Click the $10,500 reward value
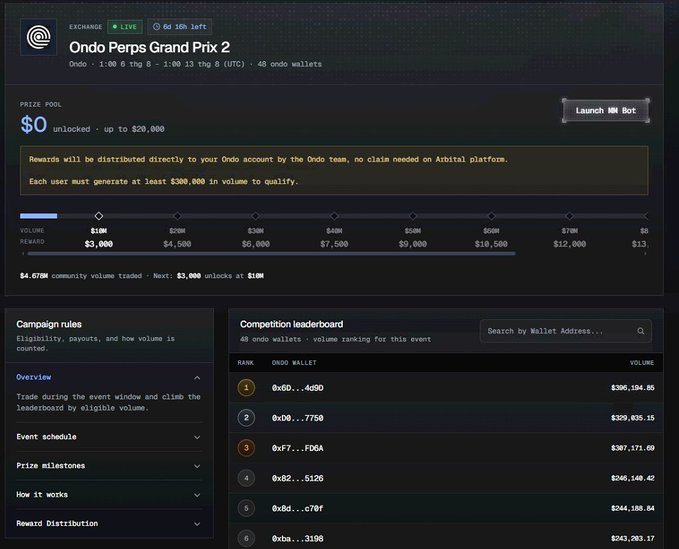Image resolution: width=679 pixels, height=549 pixels. pos(491,244)
